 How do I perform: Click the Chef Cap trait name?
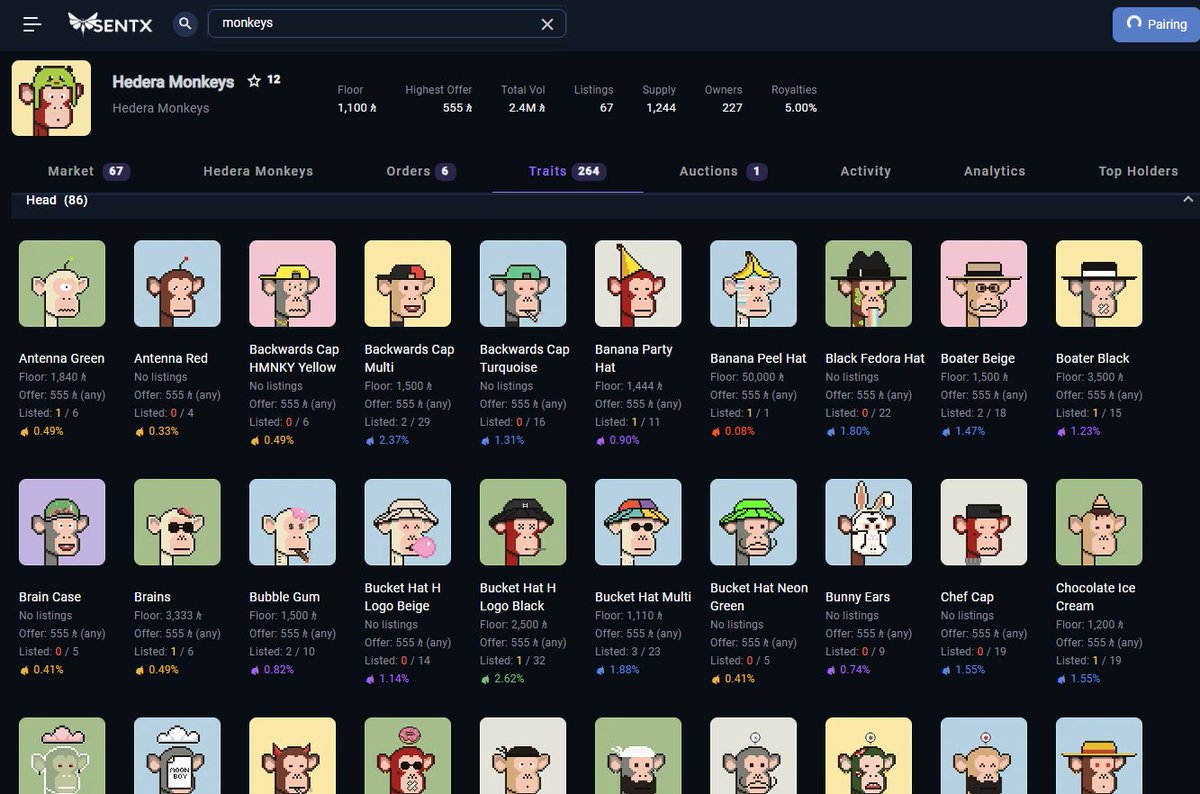point(967,597)
